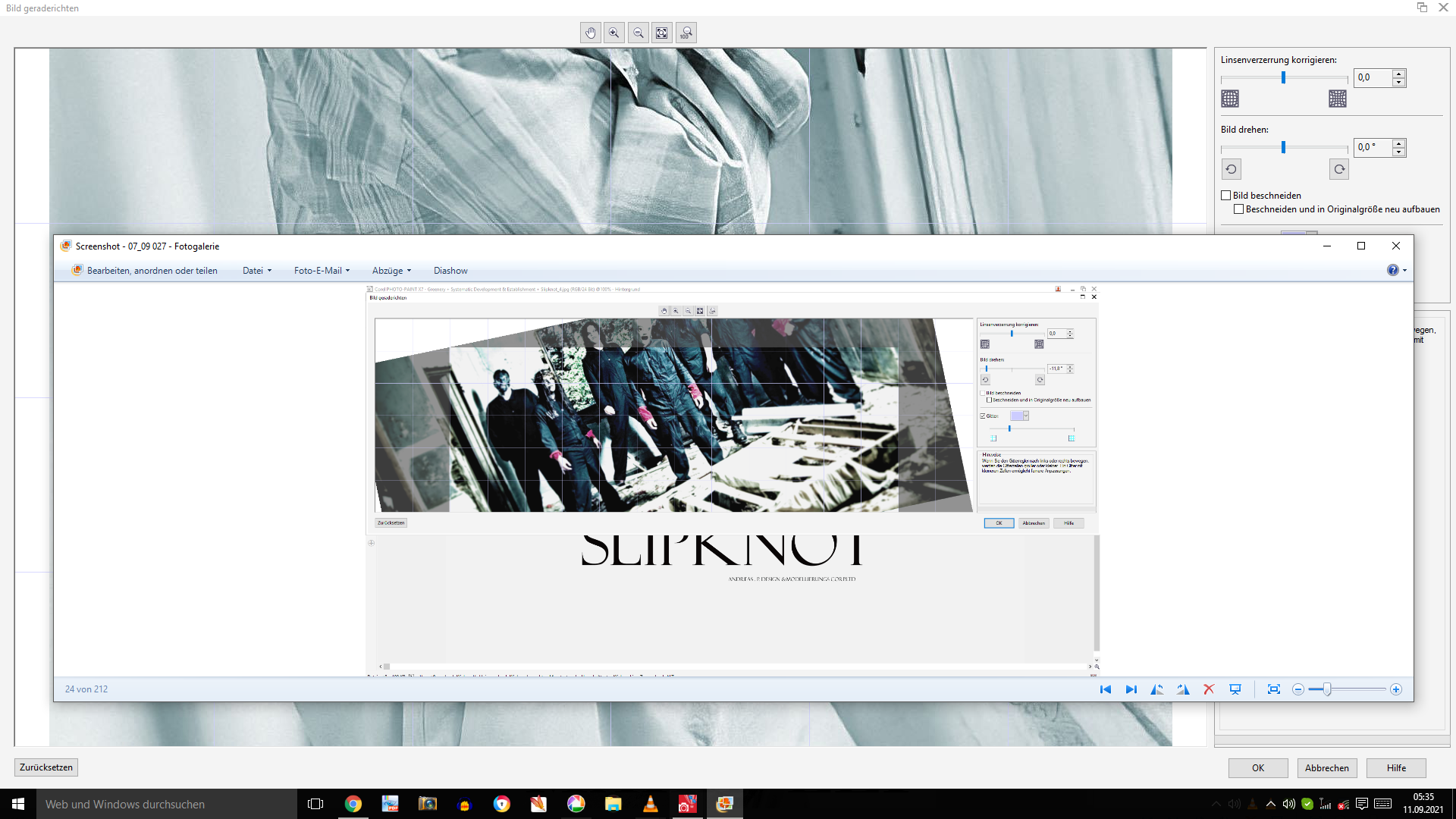Viewport: 1456px width, 819px height.
Task: Click the rotate clockwise button under Bild drehen
Action: click(x=1339, y=169)
